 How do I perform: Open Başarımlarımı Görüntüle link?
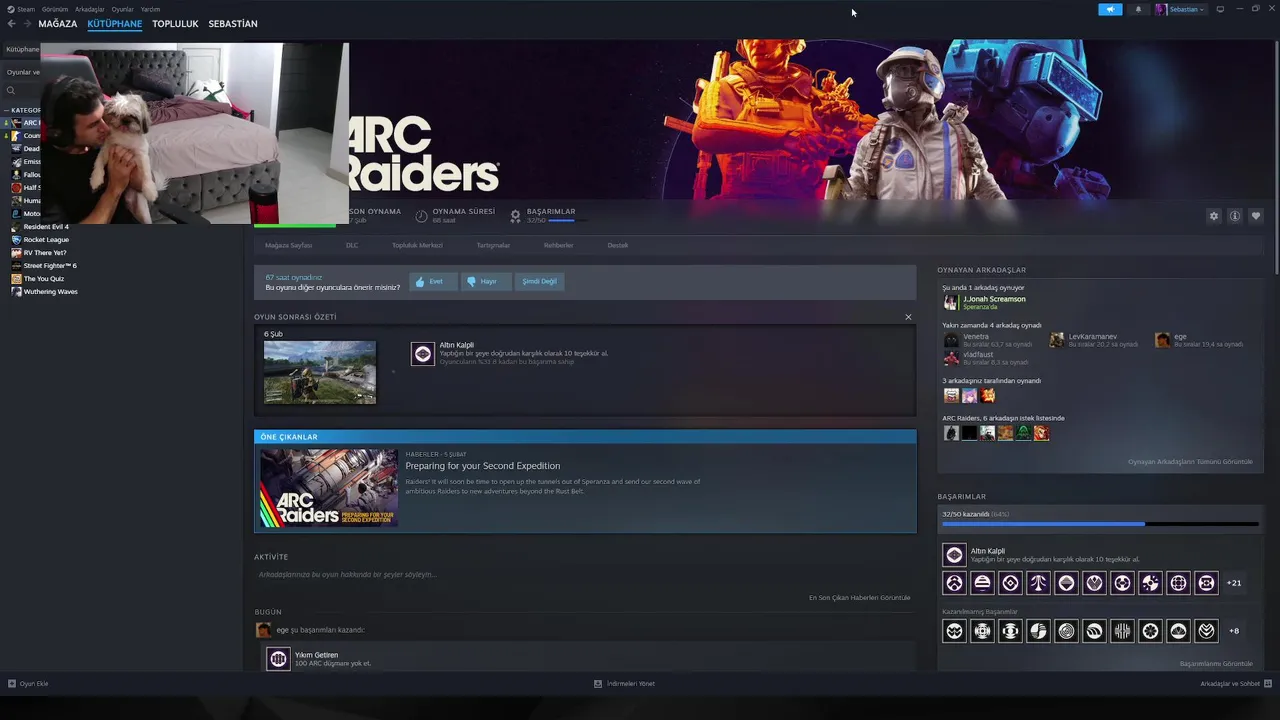pyautogui.click(x=1216, y=664)
